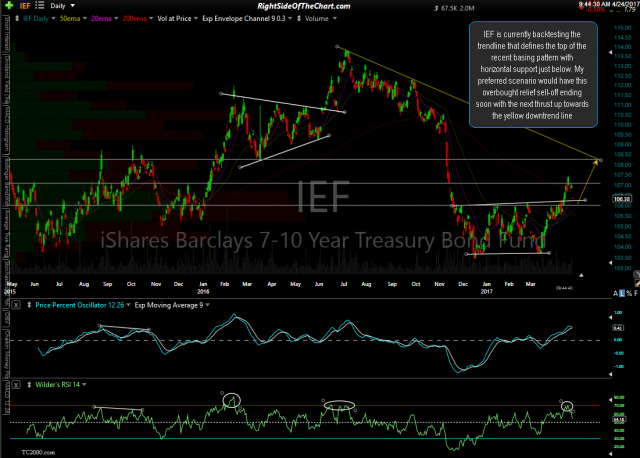
Task: Close the Wilder's RSI pane
Action: (16, 385)
